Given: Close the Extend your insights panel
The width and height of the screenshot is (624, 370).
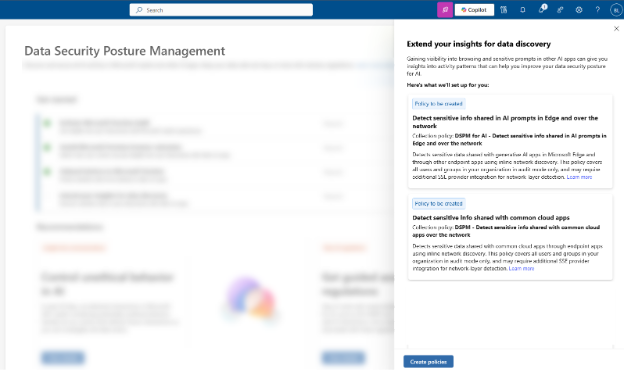Looking at the screenshot, I should [x=616, y=29].
